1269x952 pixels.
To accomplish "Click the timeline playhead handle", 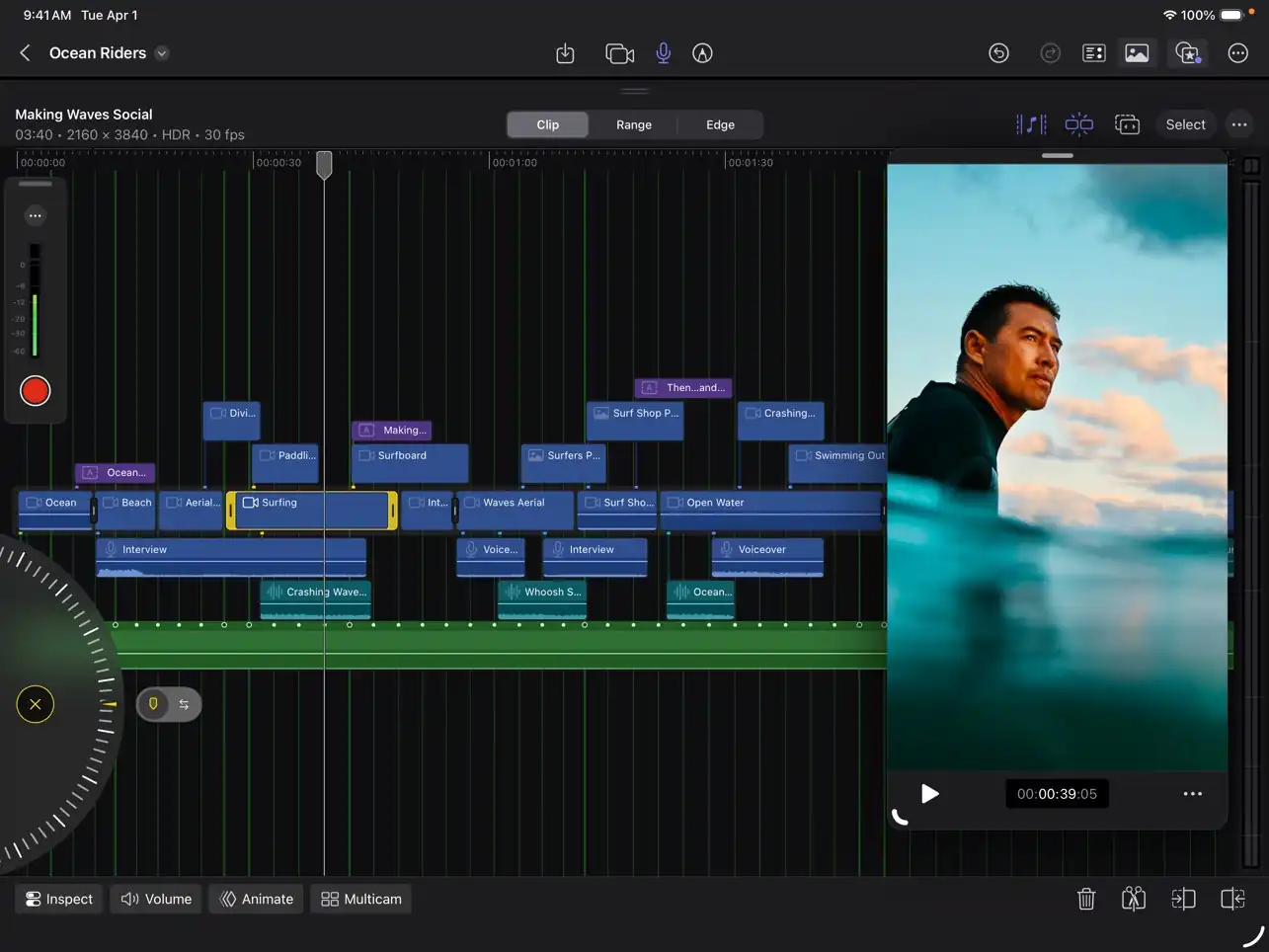I will click(x=324, y=165).
